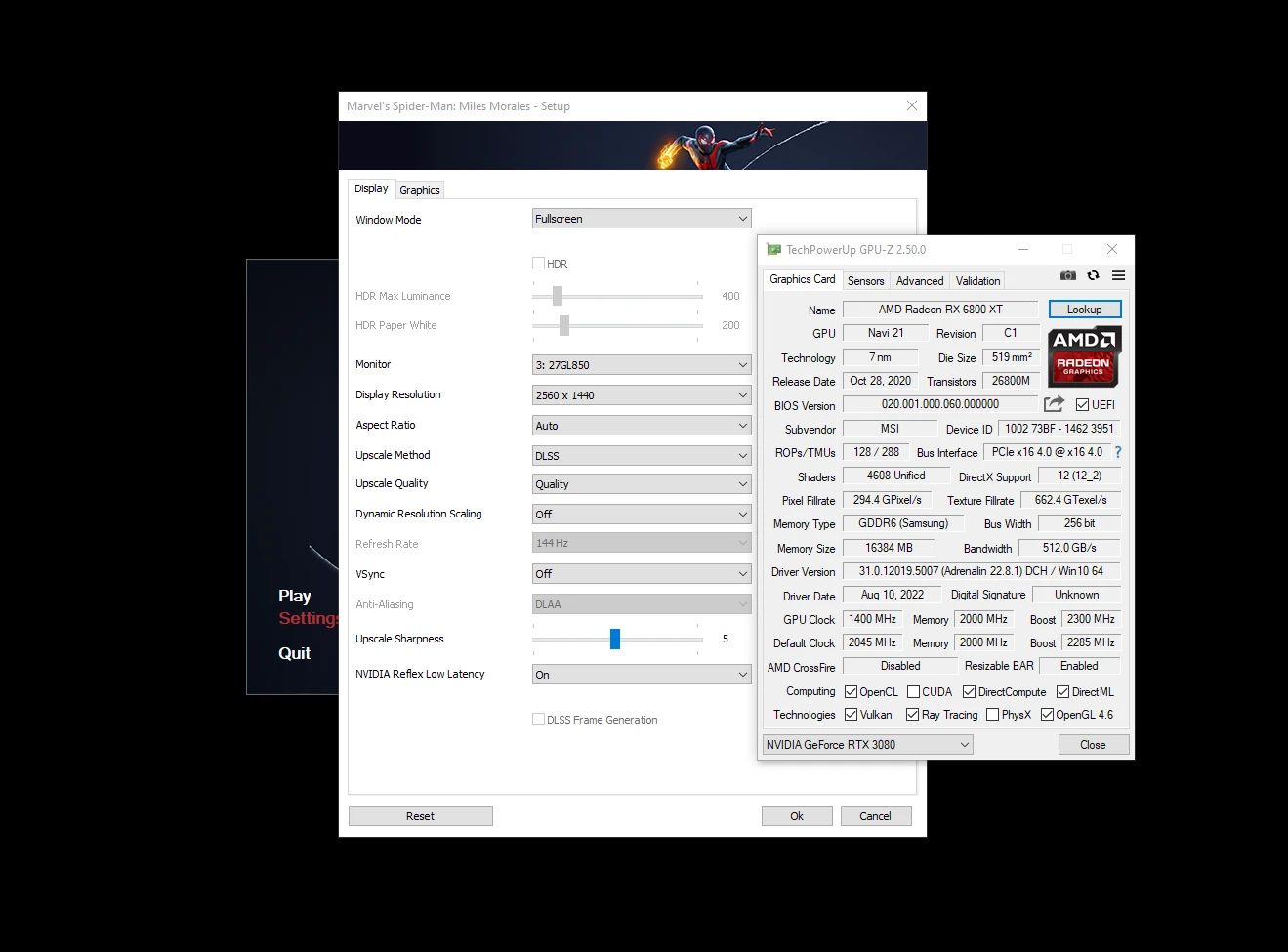
Task: Switch to the Graphics tab in Setup
Action: [x=420, y=190]
